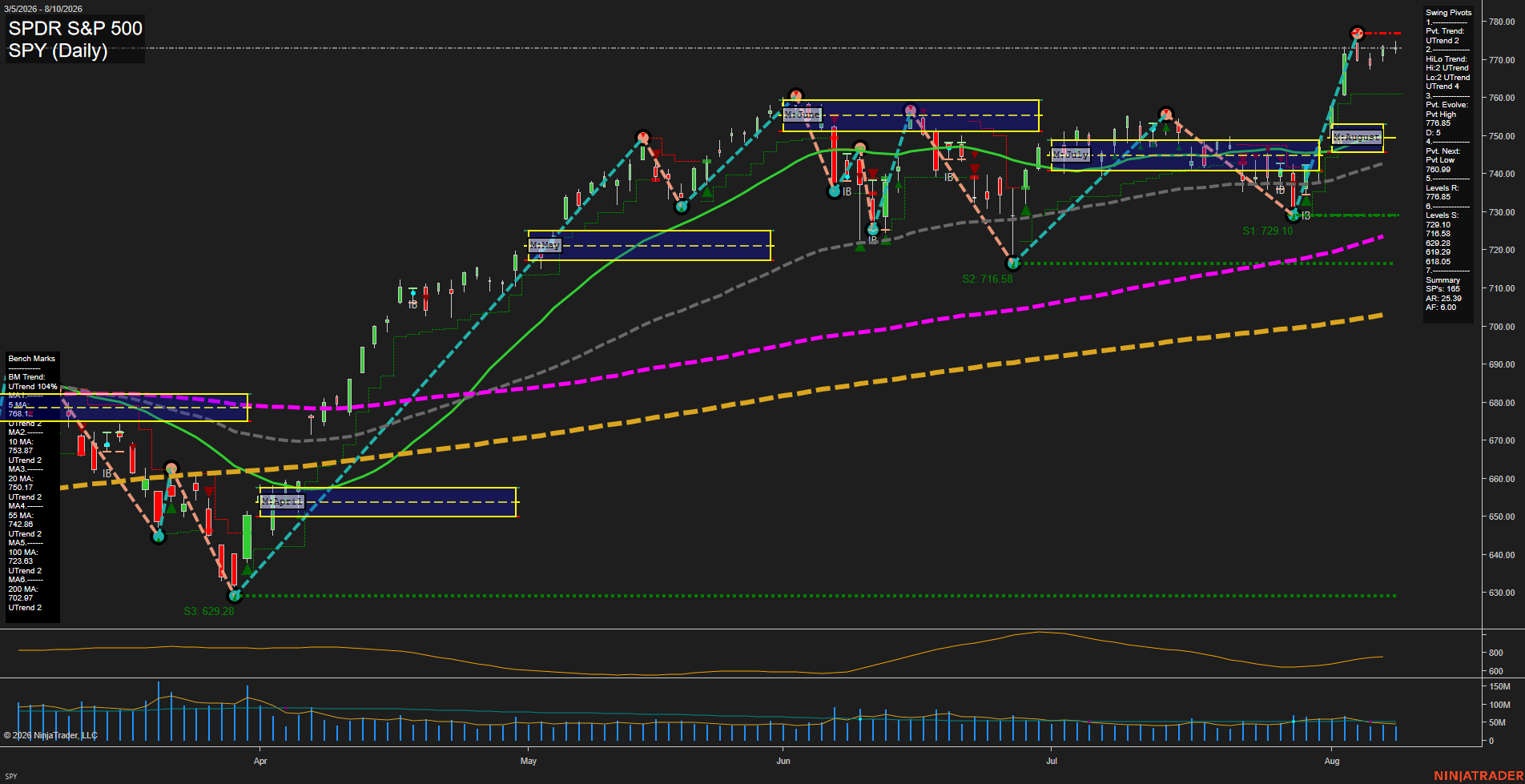Click the 742.86 moving average value

pos(21,525)
